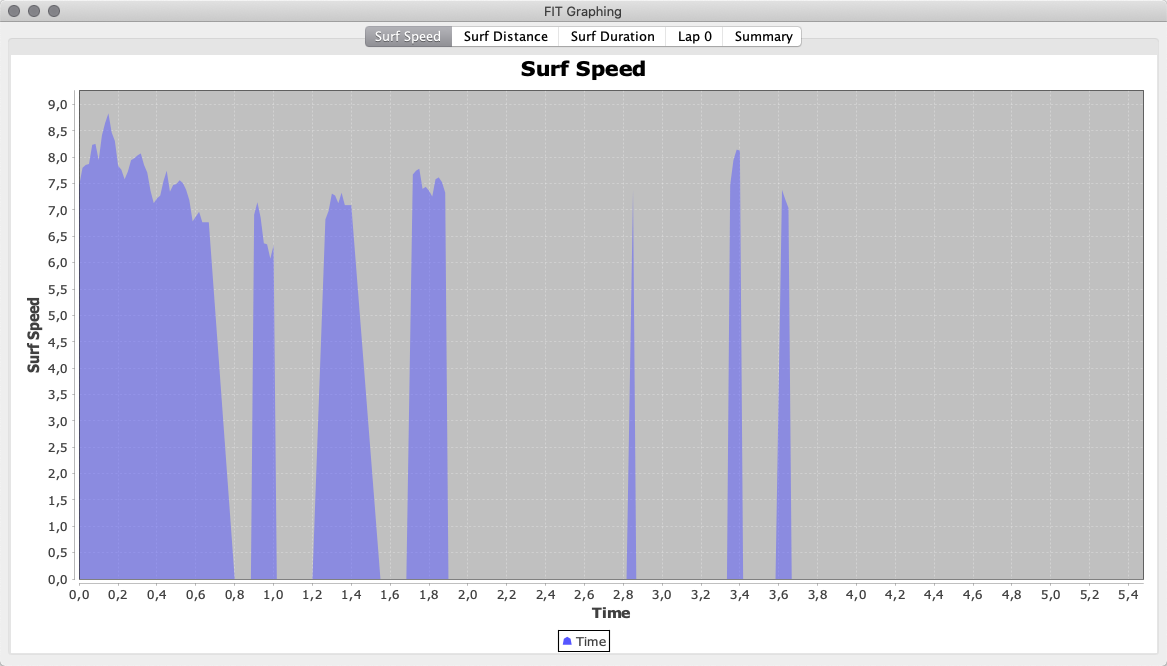Click the 9,0 tick on the speed axis
The width and height of the screenshot is (1167, 666).
coord(56,105)
